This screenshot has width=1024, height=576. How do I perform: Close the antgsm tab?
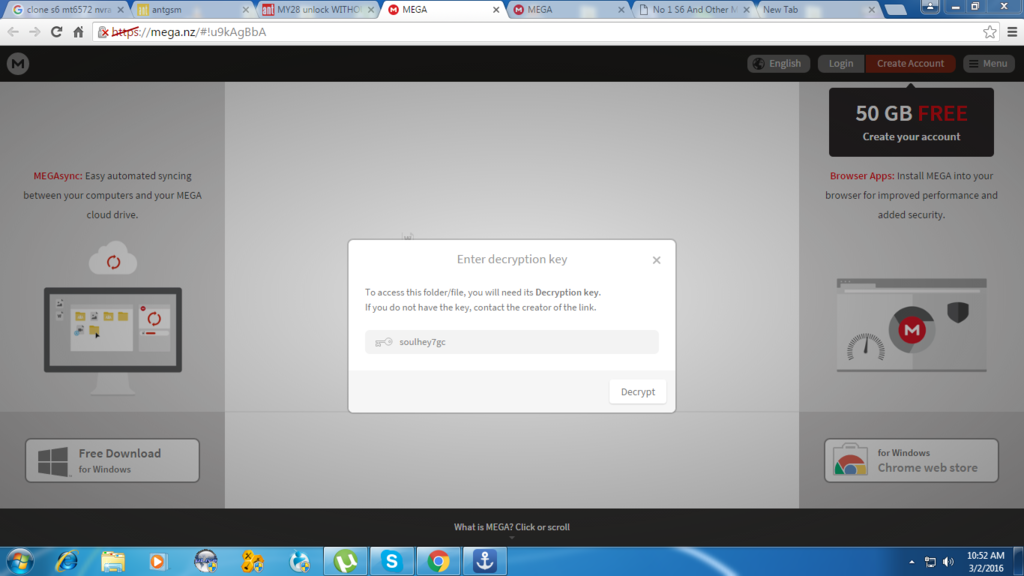pyautogui.click(x=246, y=10)
